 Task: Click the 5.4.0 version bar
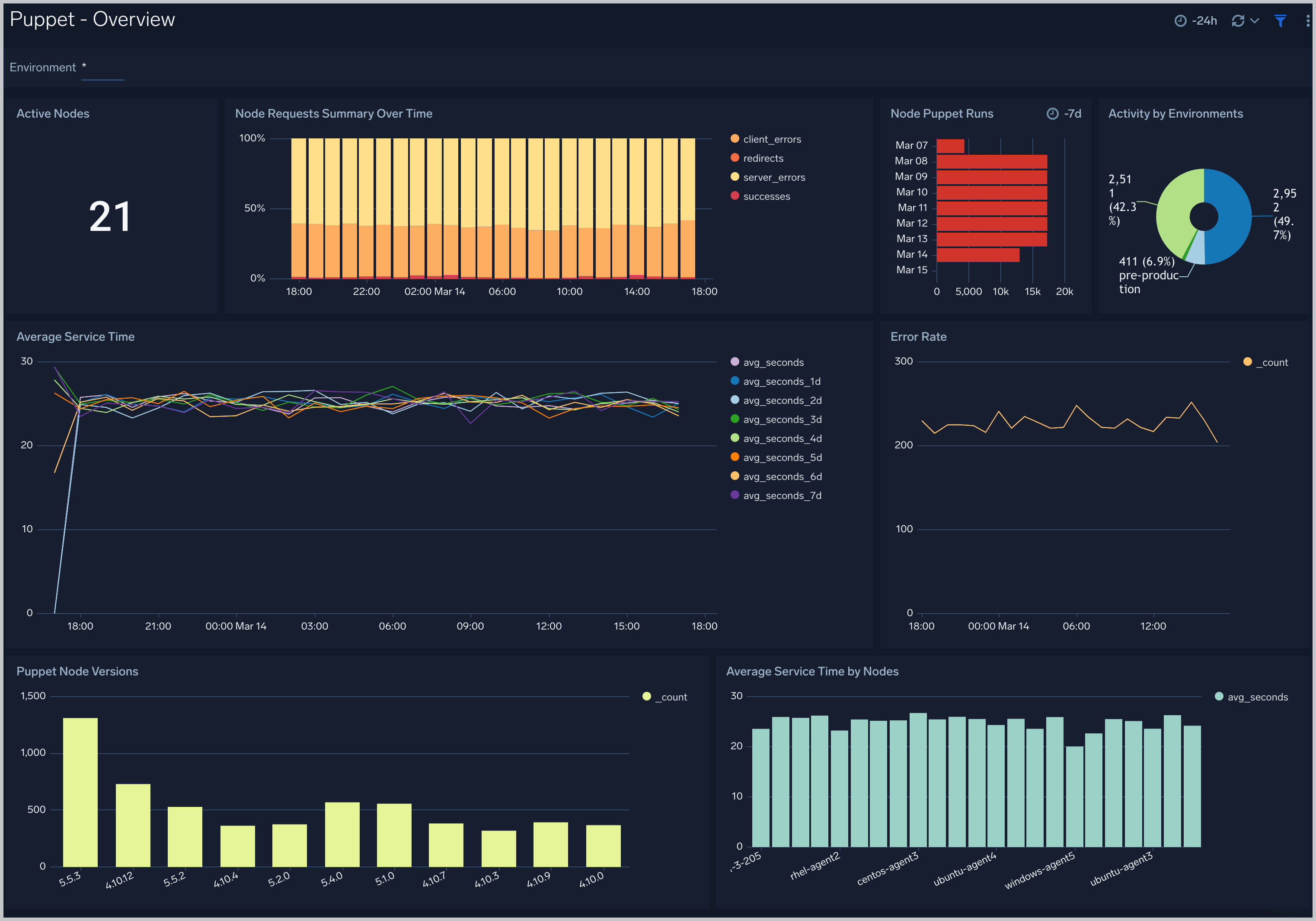pyautogui.click(x=342, y=835)
